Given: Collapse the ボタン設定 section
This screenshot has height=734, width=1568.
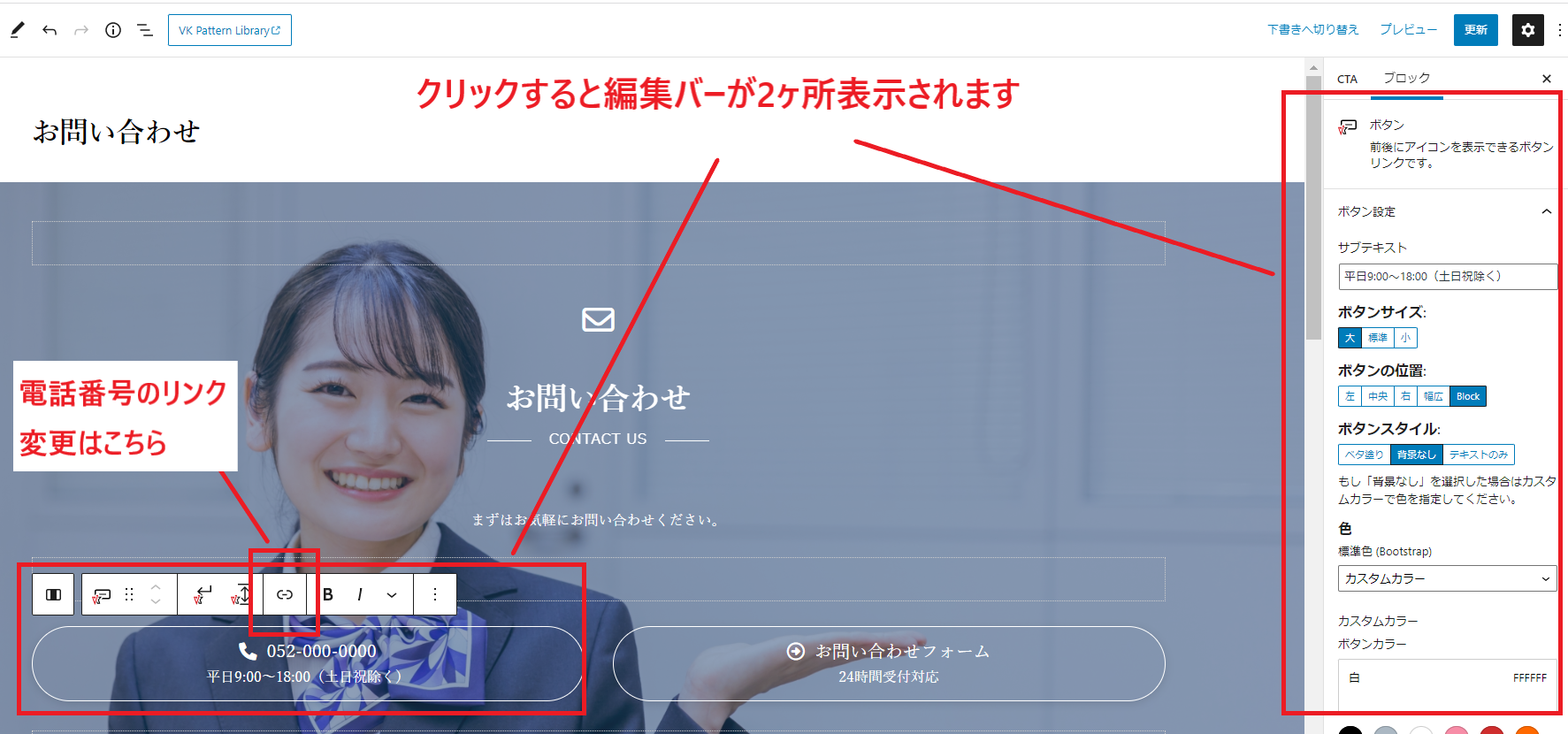Looking at the screenshot, I should tap(1546, 211).
